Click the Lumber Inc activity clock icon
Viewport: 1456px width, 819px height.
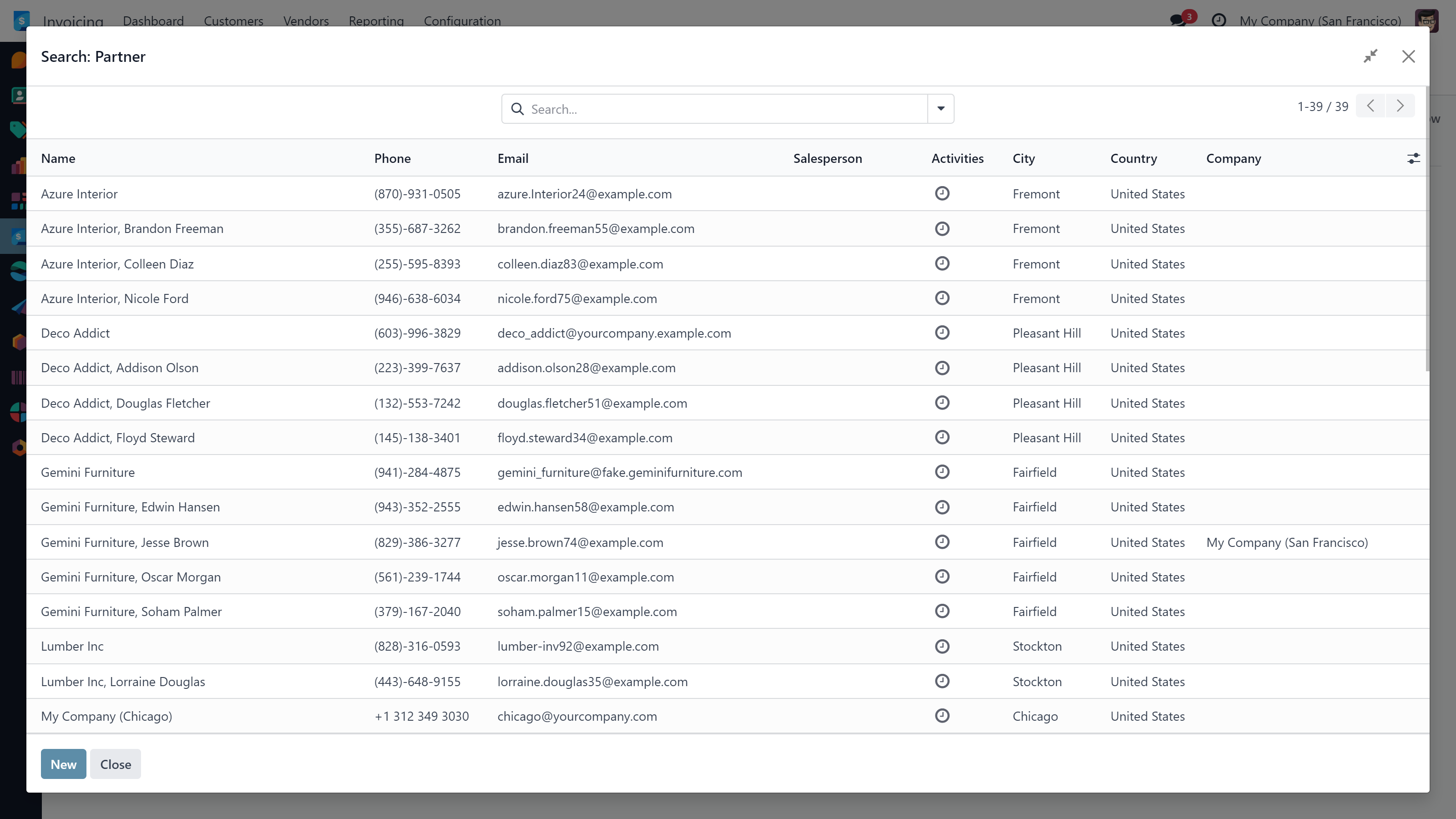(x=942, y=646)
